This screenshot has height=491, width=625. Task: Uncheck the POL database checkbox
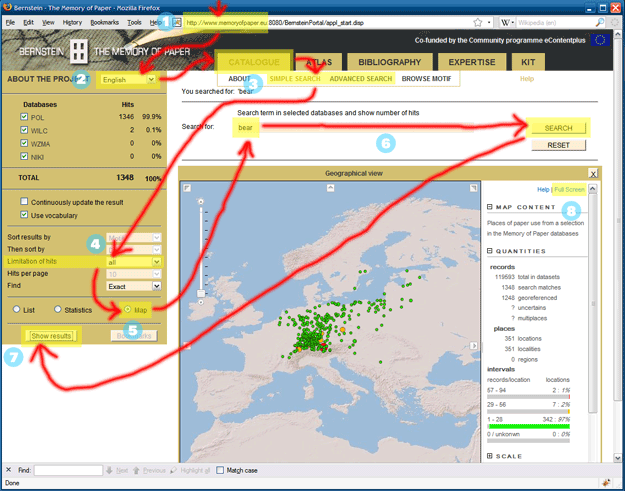24,117
